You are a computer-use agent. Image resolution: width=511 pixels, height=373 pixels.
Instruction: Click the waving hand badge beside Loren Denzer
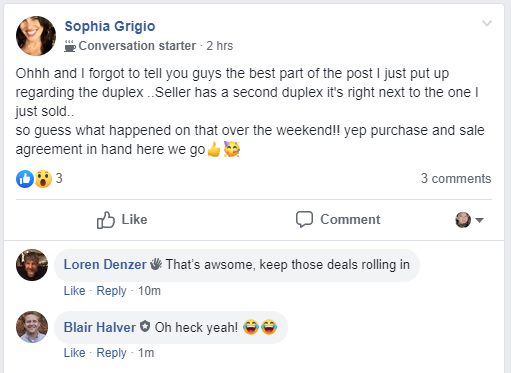tap(156, 264)
